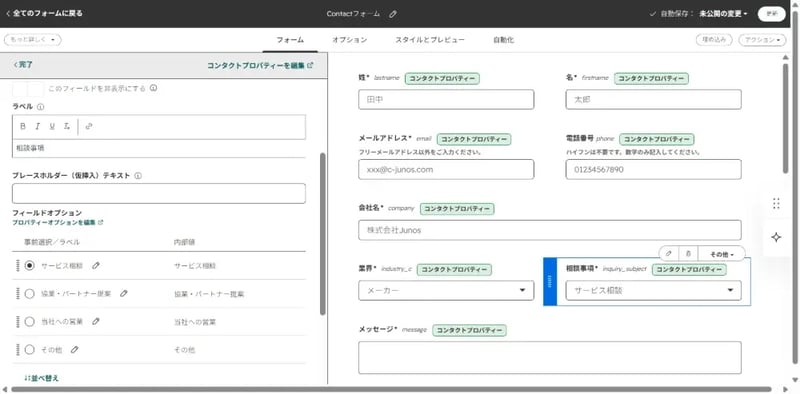Select サービス相談 radio button
800x394 pixels.
pyautogui.click(x=30, y=265)
